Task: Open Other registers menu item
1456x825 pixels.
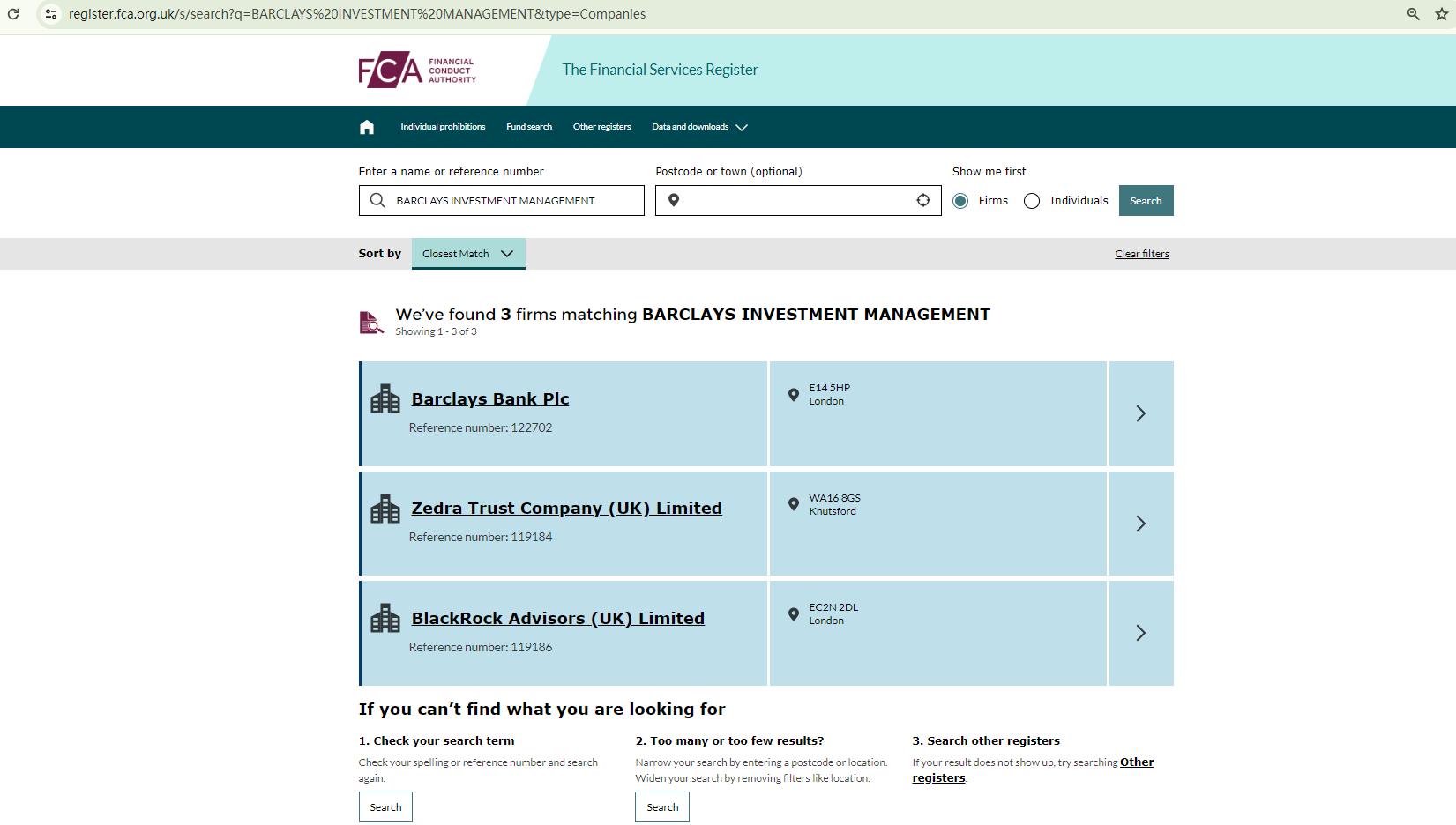Action: (602, 127)
